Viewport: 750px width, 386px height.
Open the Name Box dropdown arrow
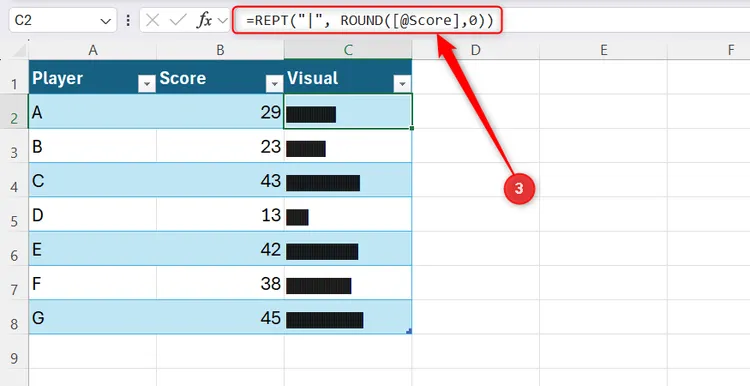[105, 21]
